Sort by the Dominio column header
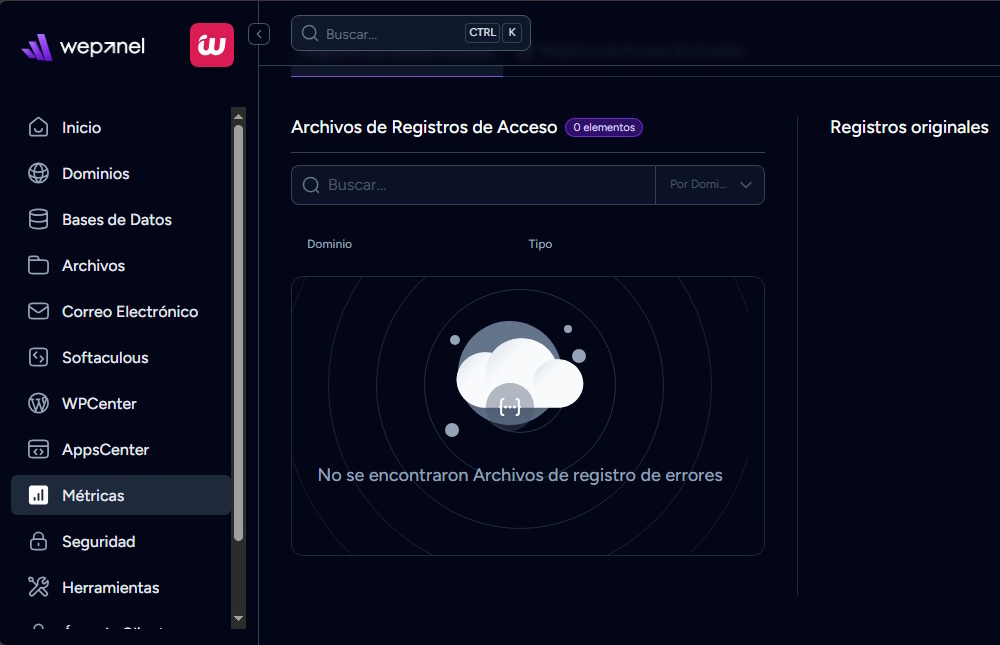 pos(329,244)
